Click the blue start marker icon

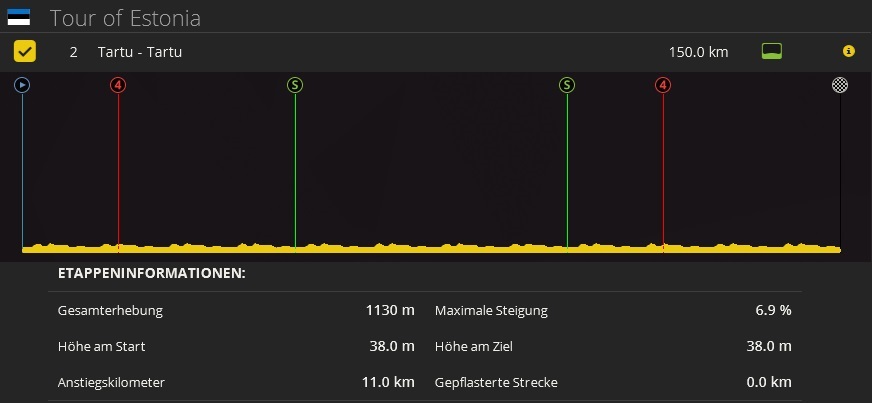pyautogui.click(x=23, y=85)
